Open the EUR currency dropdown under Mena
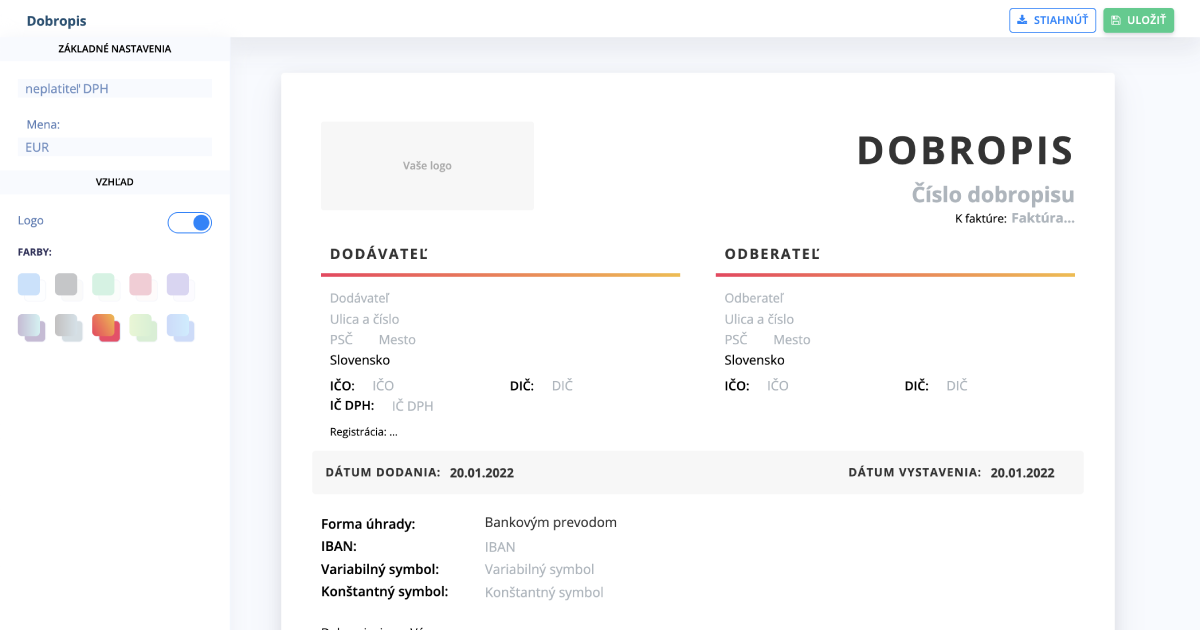Image resolution: width=1200 pixels, height=630 pixels. click(115, 147)
